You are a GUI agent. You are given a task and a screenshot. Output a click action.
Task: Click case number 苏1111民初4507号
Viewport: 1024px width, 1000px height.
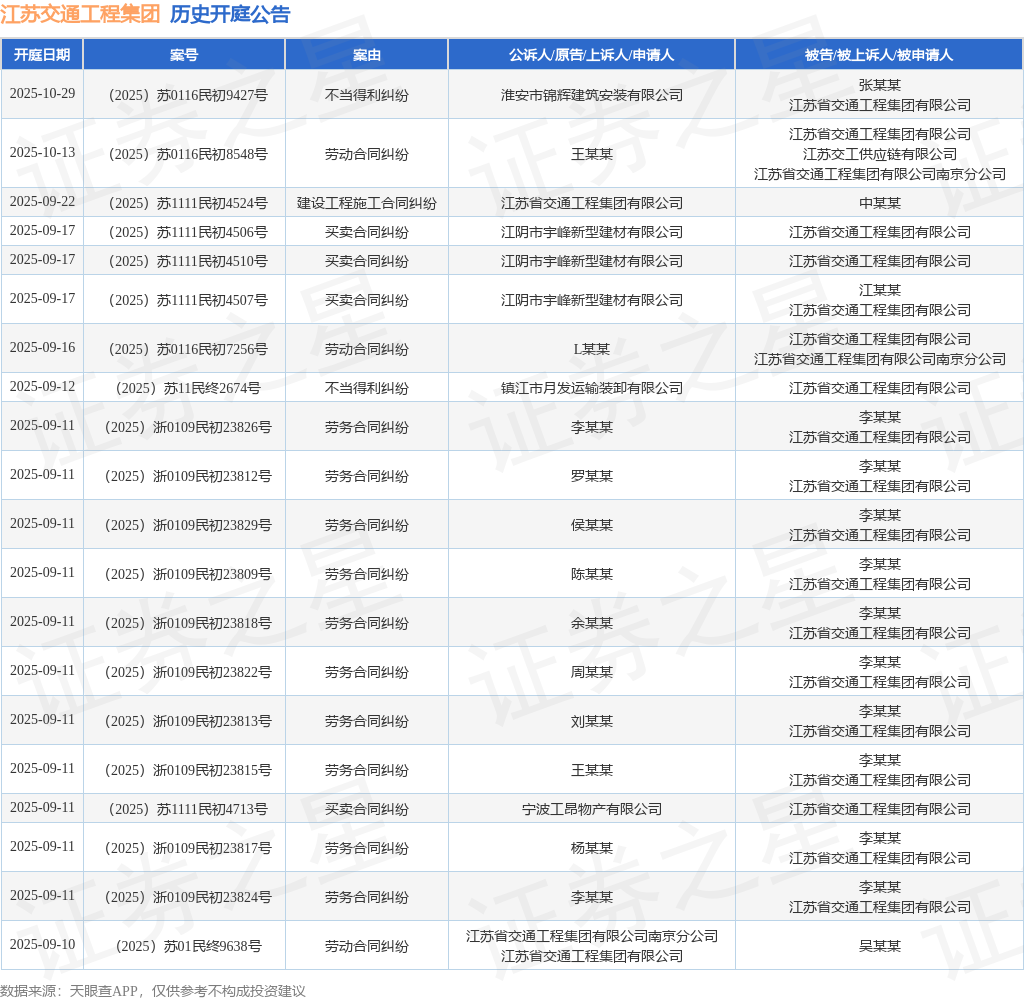tap(188, 300)
